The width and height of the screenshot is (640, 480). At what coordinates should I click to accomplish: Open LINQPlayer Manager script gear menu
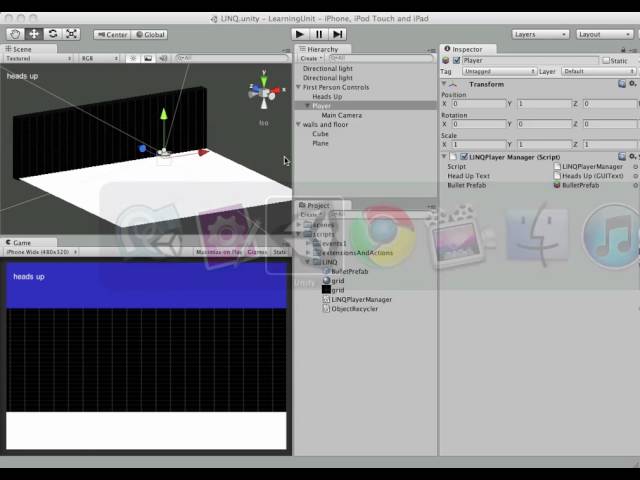633,156
